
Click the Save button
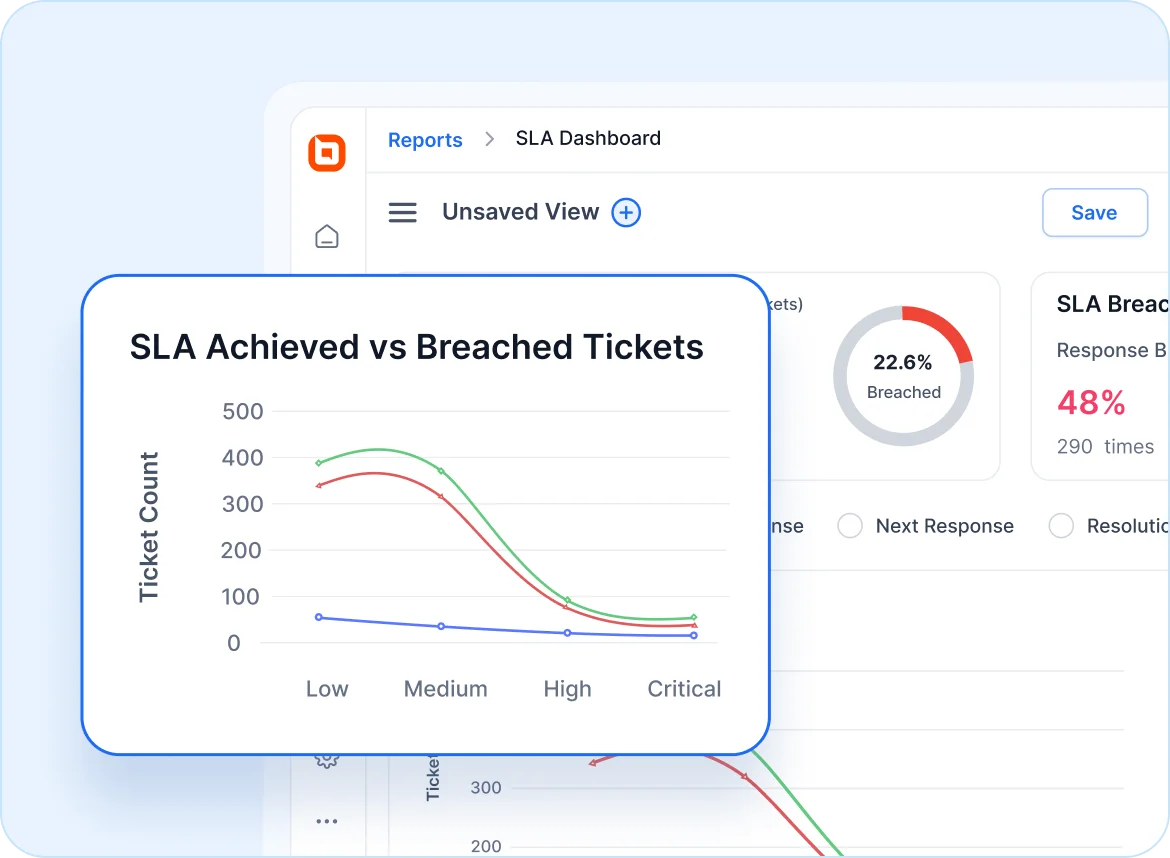click(x=1094, y=212)
